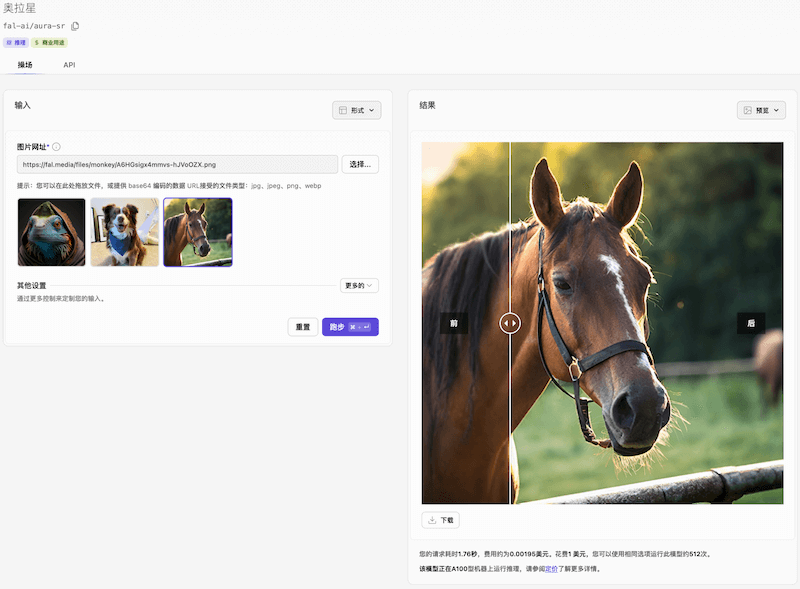Switch to the API tab
Screen dimensions: 800x589
69,65
